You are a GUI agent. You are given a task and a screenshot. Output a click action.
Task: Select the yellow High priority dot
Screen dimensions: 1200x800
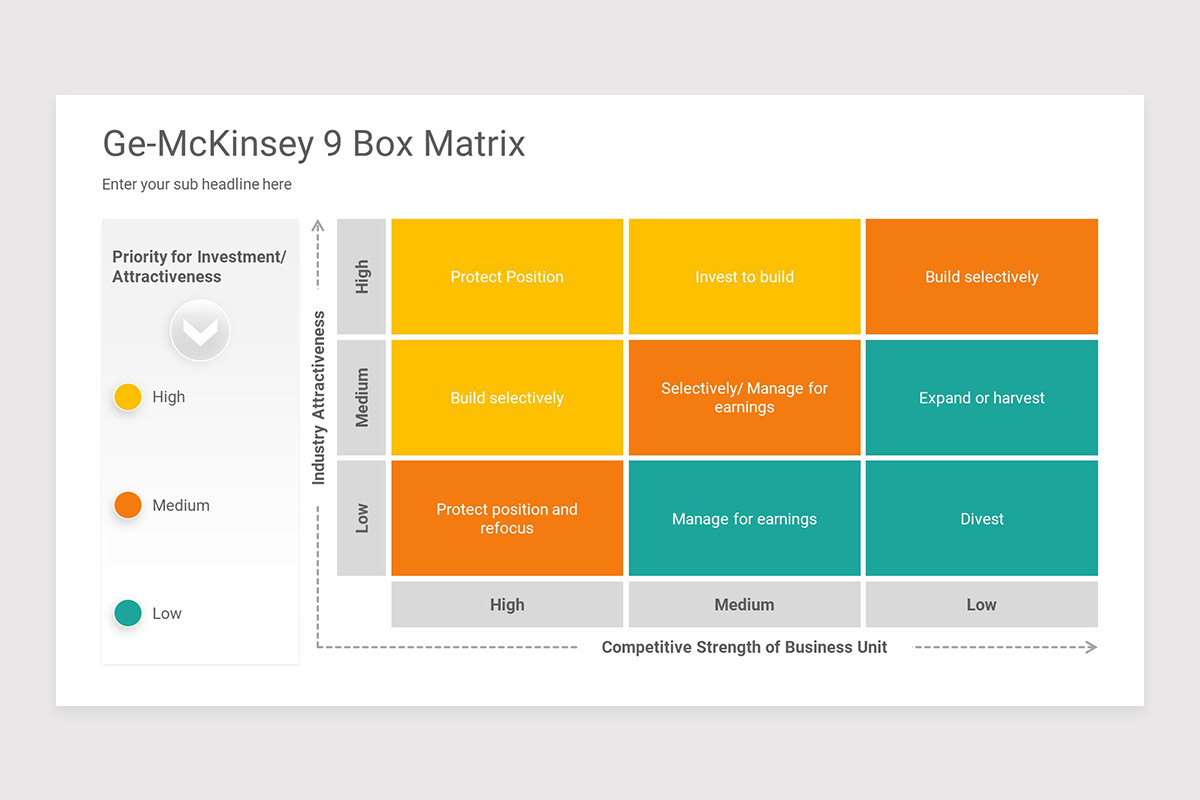click(127, 397)
